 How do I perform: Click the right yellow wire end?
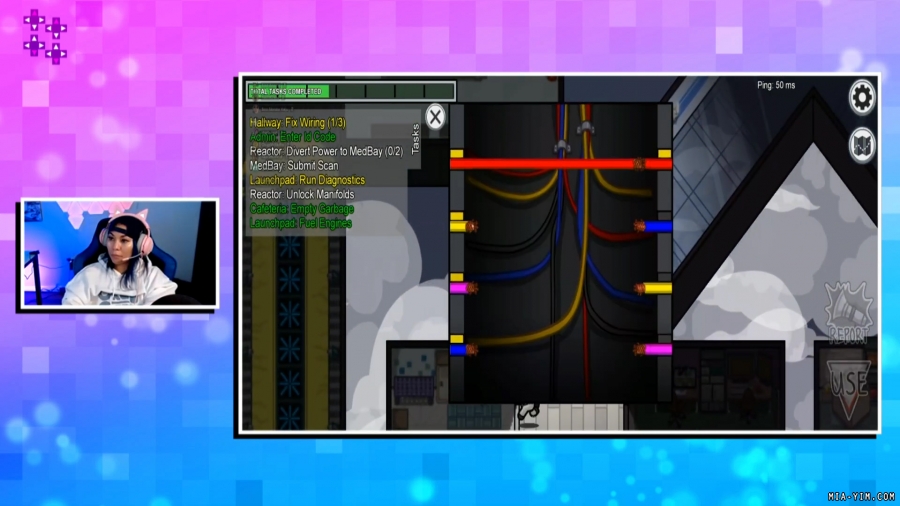point(655,288)
